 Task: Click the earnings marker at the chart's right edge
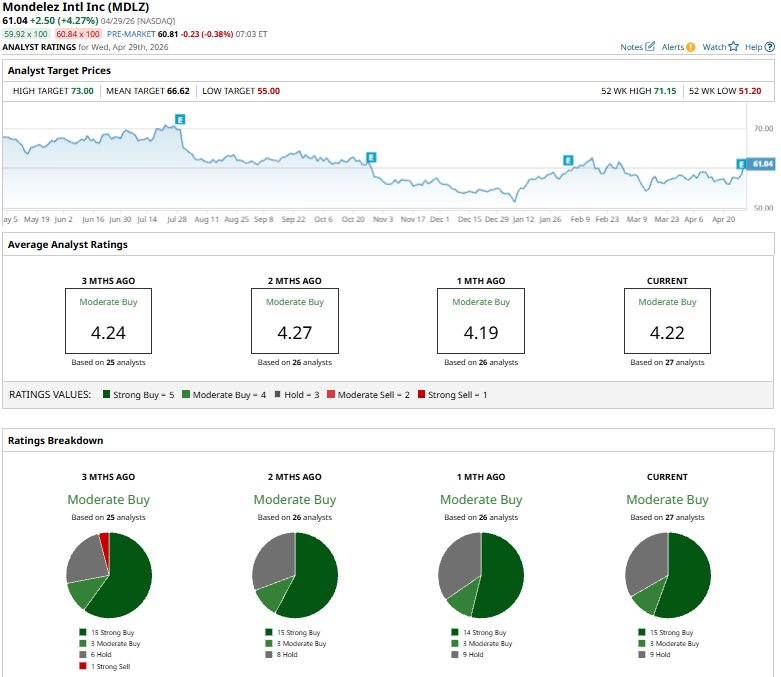(741, 164)
